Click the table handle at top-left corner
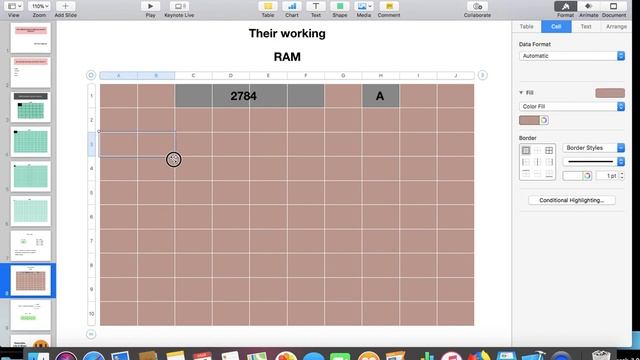Viewport: 640px width, 360px height. [91, 75]
